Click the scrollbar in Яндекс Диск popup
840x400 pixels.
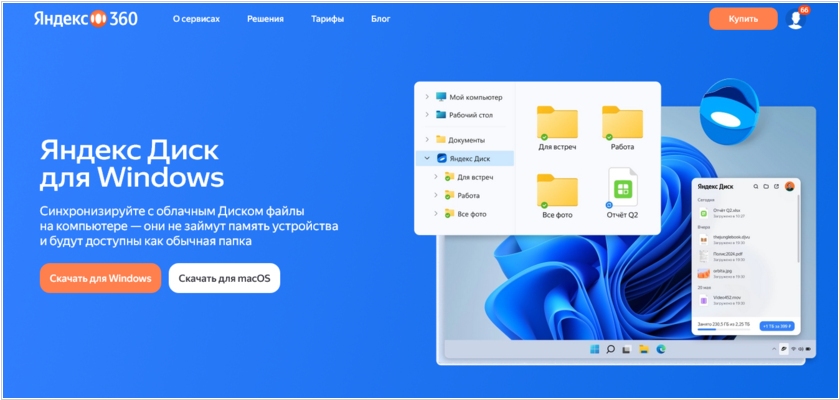click(798, 229)
